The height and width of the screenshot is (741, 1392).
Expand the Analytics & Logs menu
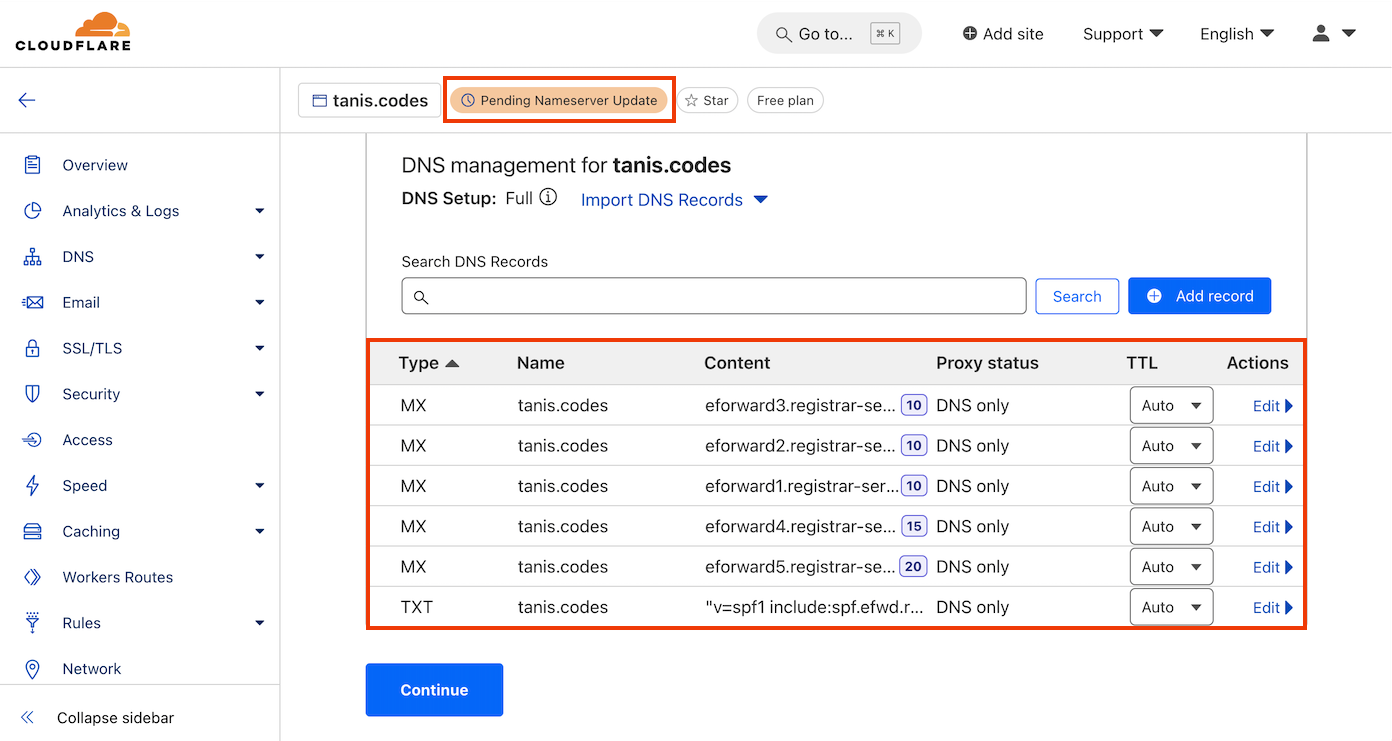point(119,210)
